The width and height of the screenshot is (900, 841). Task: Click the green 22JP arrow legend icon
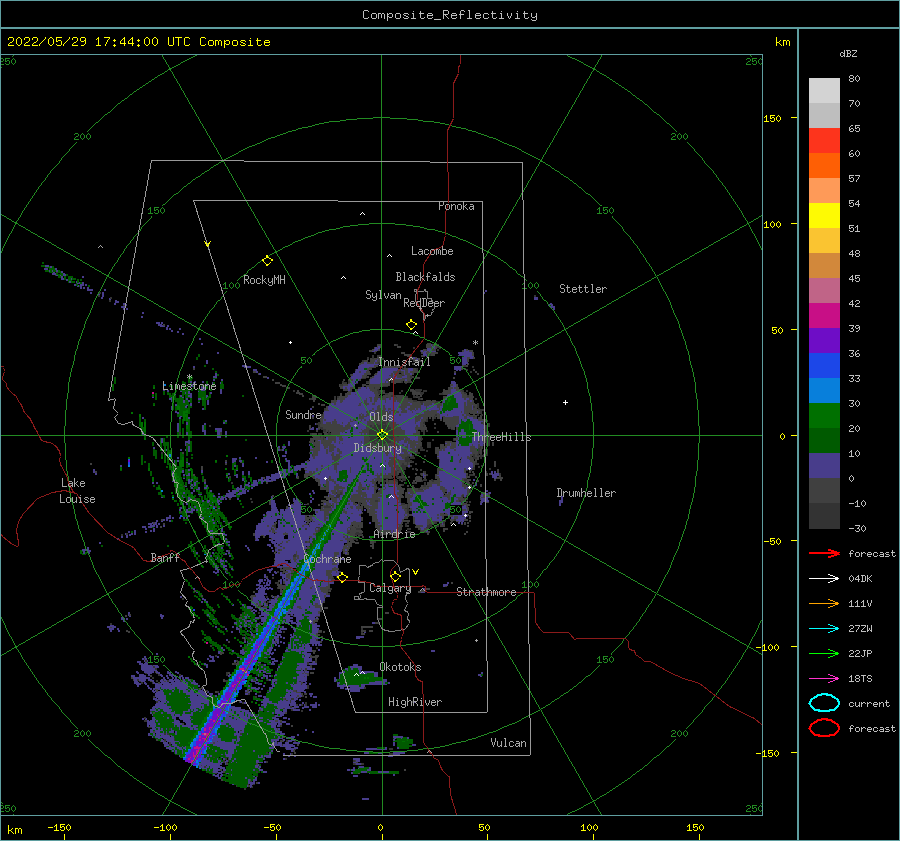point(824,653)
